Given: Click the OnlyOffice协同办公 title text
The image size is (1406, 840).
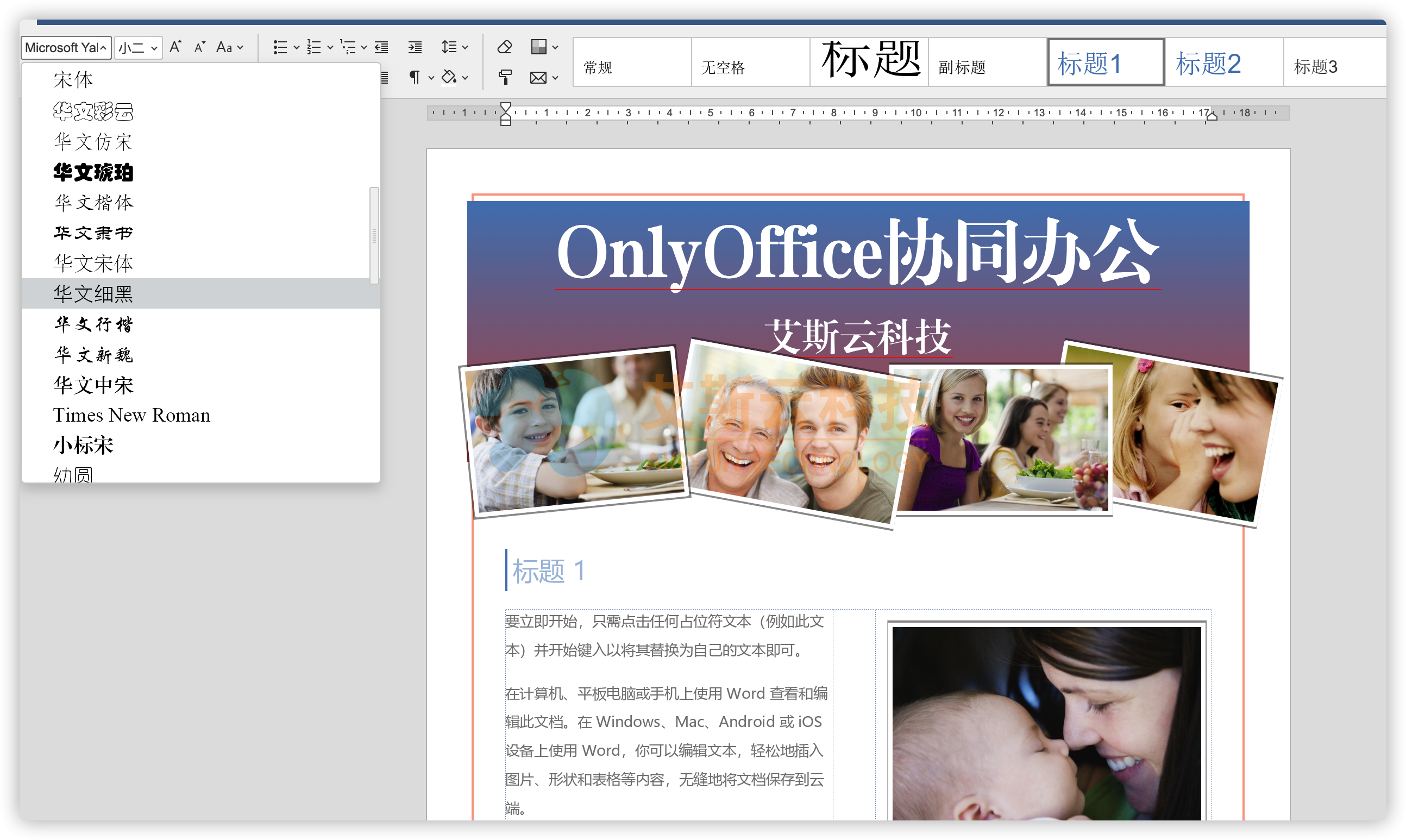Looking at the screenshot, I should (858, 253).
